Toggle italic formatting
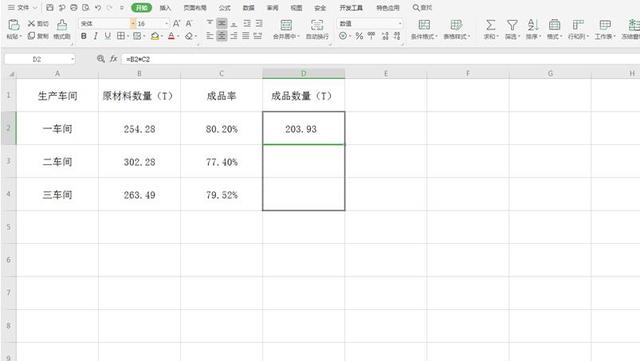640x361 pixels. coord(96,36)
